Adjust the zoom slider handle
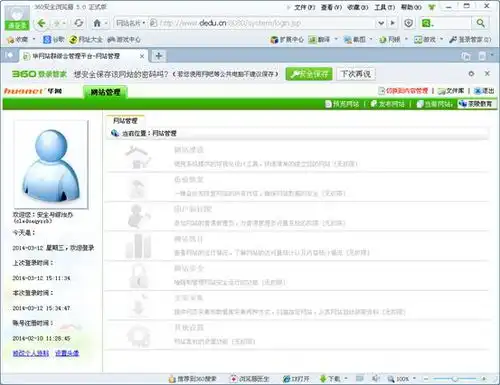Viewport: 500px width, 385px height. pos(455,379)
